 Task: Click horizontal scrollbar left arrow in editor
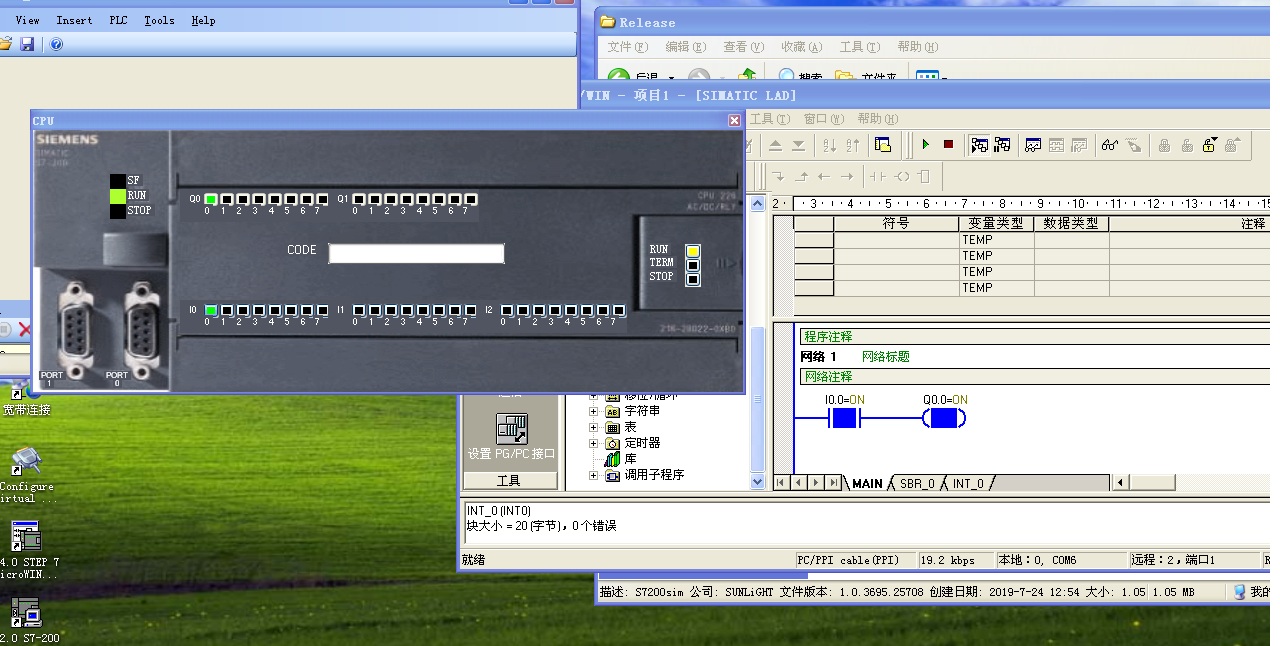pos(1121,483)
